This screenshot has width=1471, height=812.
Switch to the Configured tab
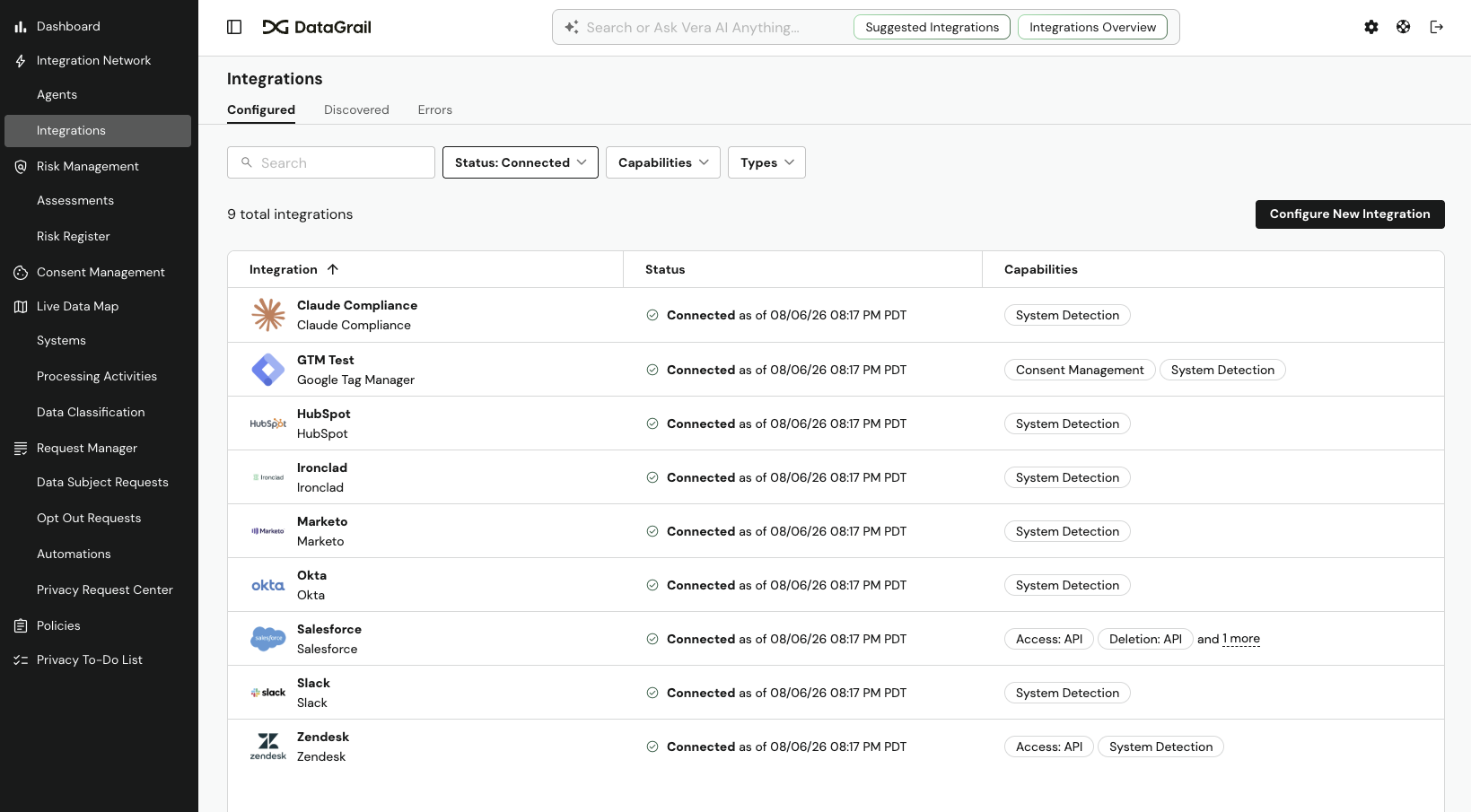tap(261, 110)
